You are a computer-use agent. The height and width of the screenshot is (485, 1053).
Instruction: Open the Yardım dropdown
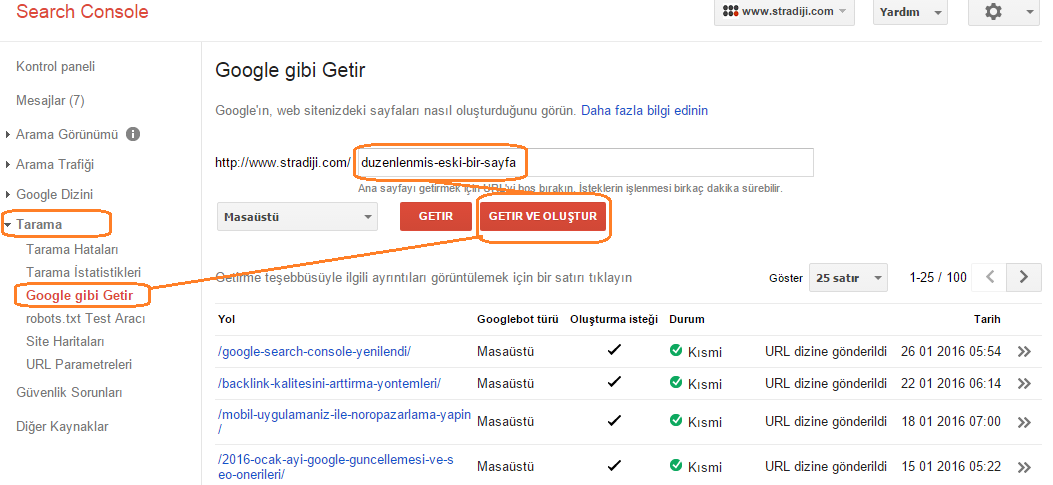[x=910, y=13]
